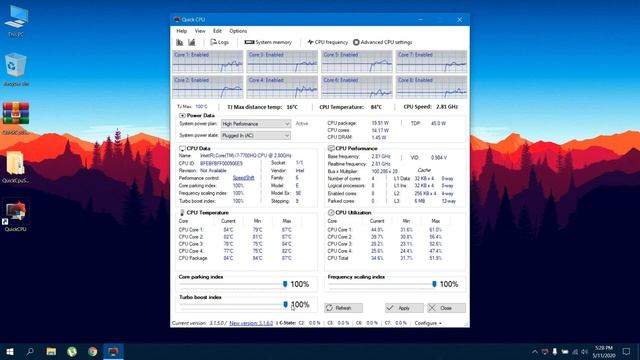Open the System power state dropdown
Image resolution: width=640 pixels, height=360 pixels.
click(x=256, y=135)
